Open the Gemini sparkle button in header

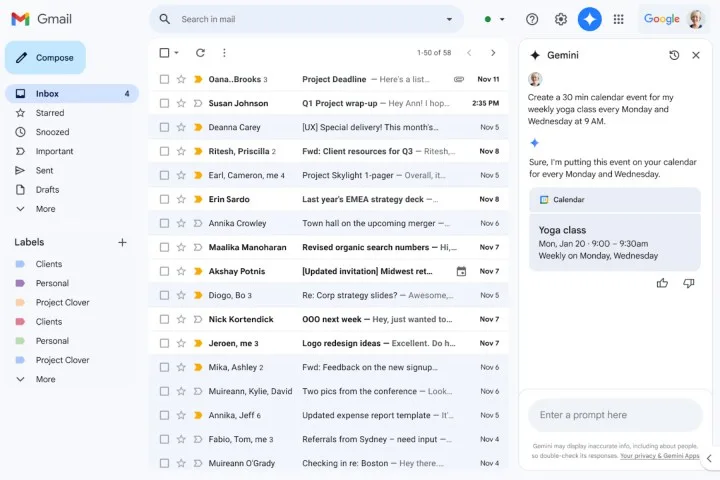590,19
